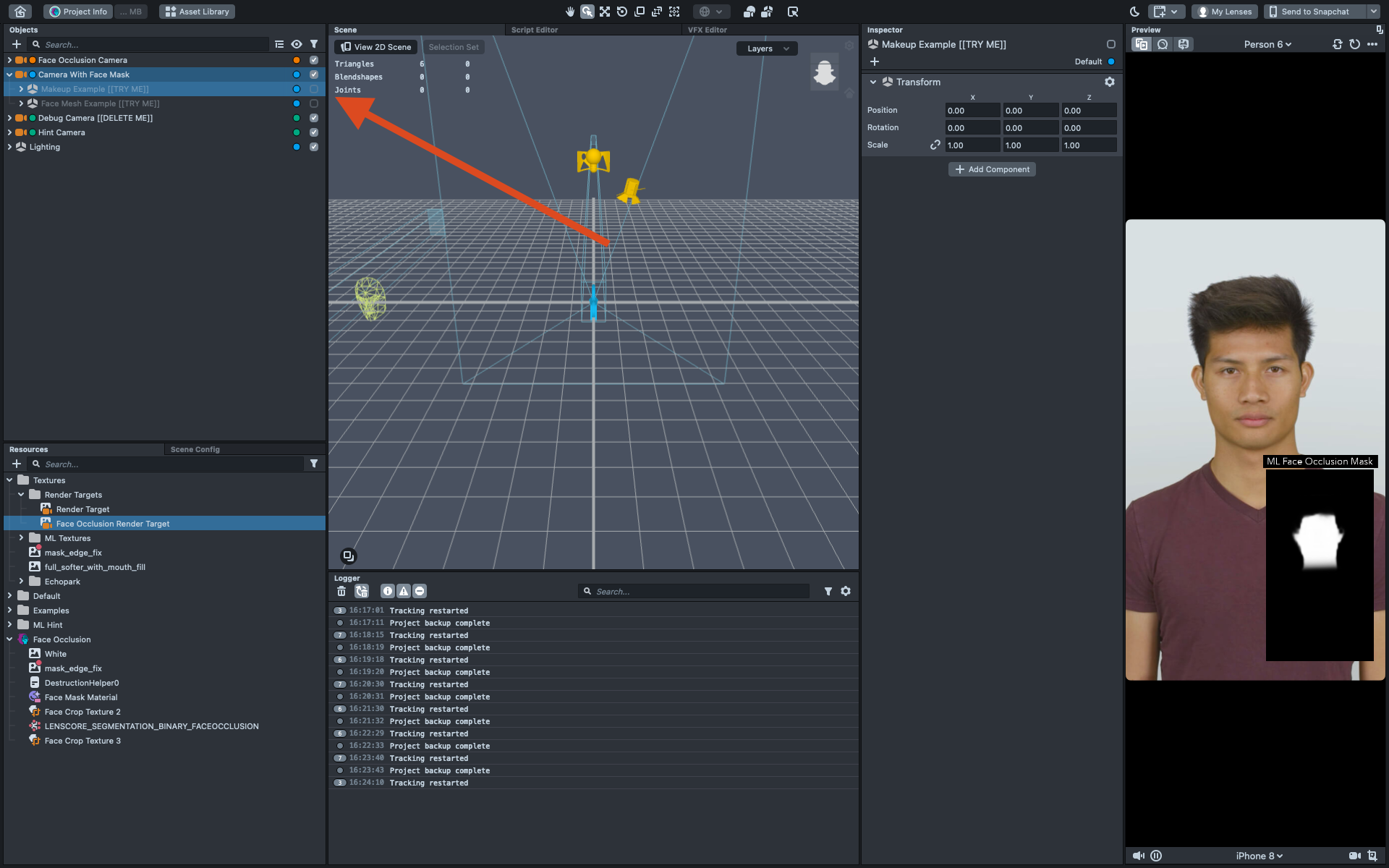The image size is (1389, 868).
Task: Click Position X input field
Action: 972,111
